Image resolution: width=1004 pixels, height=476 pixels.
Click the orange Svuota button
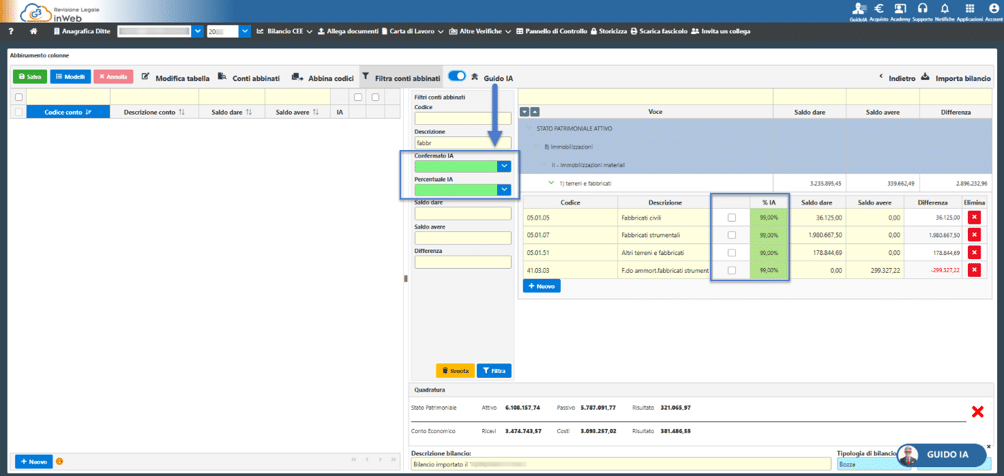coord(455,371)
